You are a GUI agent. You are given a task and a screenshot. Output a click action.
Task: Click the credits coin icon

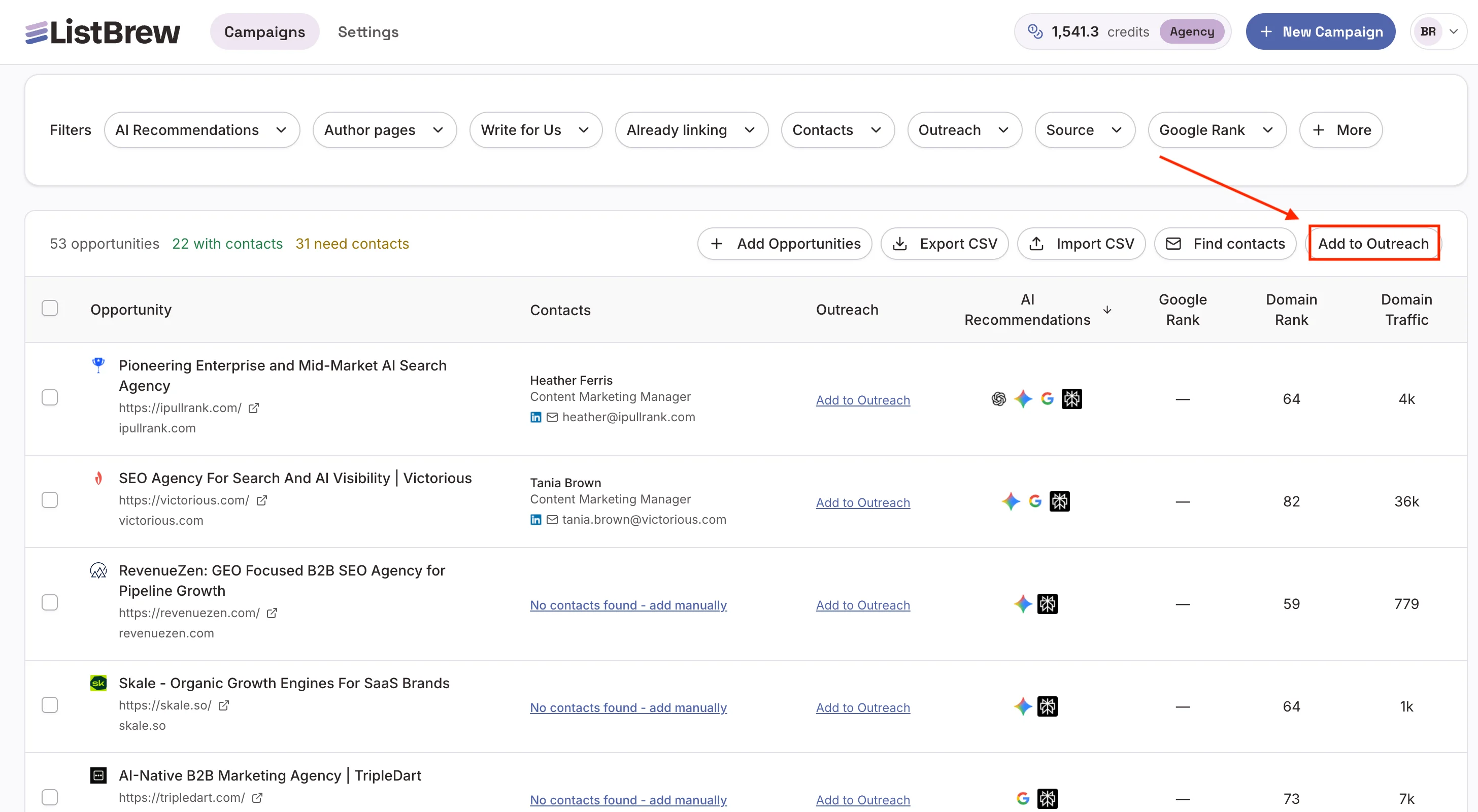click(x=1035, y=31)
